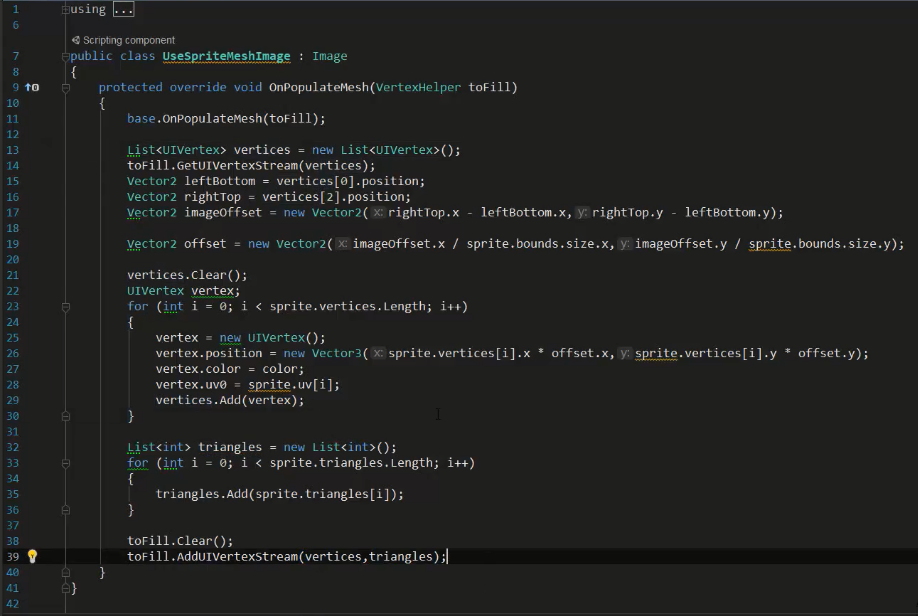Click sprite.vertices.Length in the first for loop

pos(350,306)
